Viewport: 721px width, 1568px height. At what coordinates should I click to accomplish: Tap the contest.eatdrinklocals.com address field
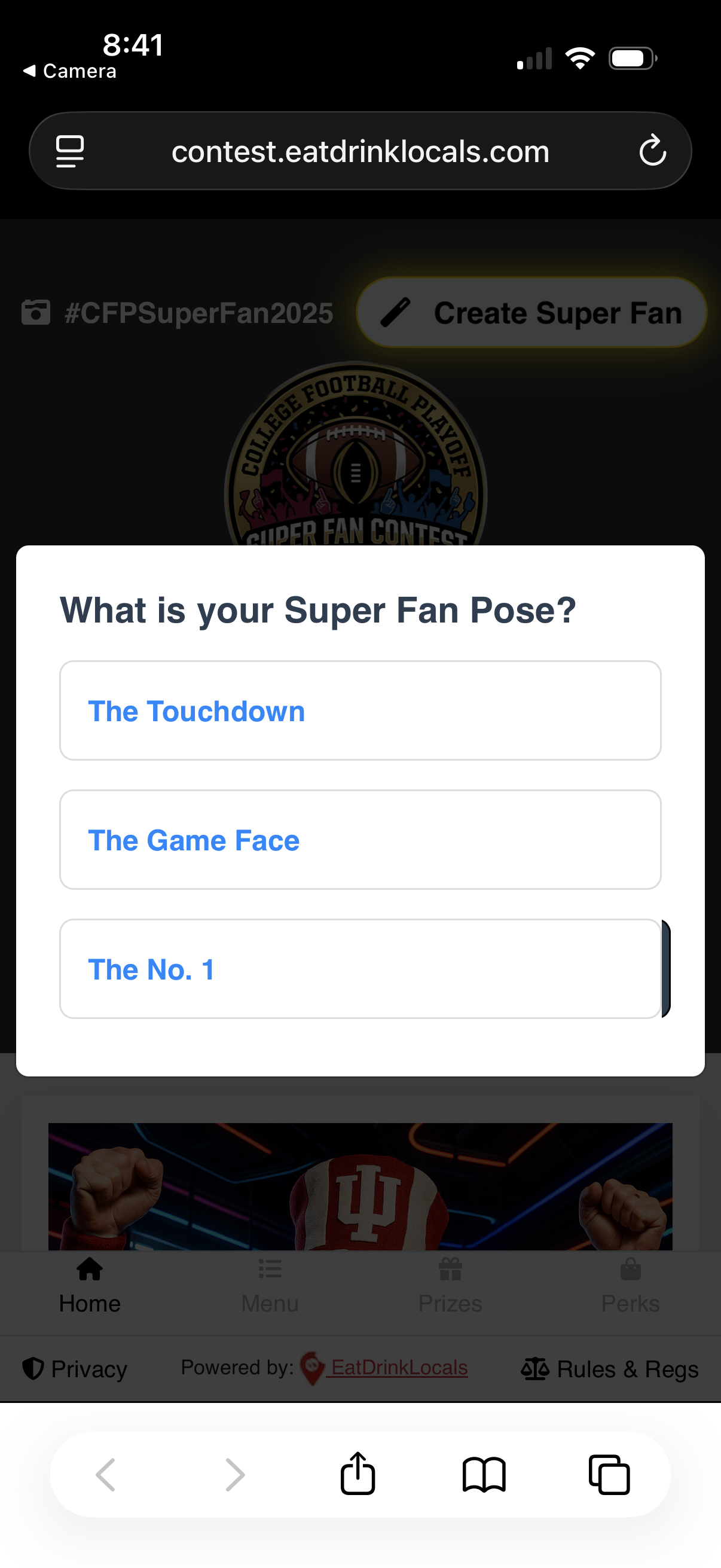coord(360,151)
